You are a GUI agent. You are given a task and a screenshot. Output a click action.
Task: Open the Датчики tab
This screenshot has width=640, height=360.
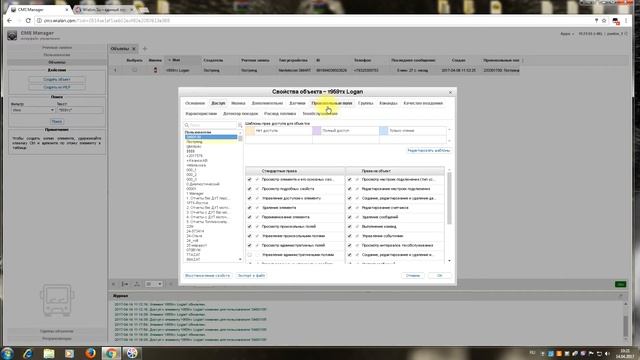pyautogui.click(x=297, y=103)
